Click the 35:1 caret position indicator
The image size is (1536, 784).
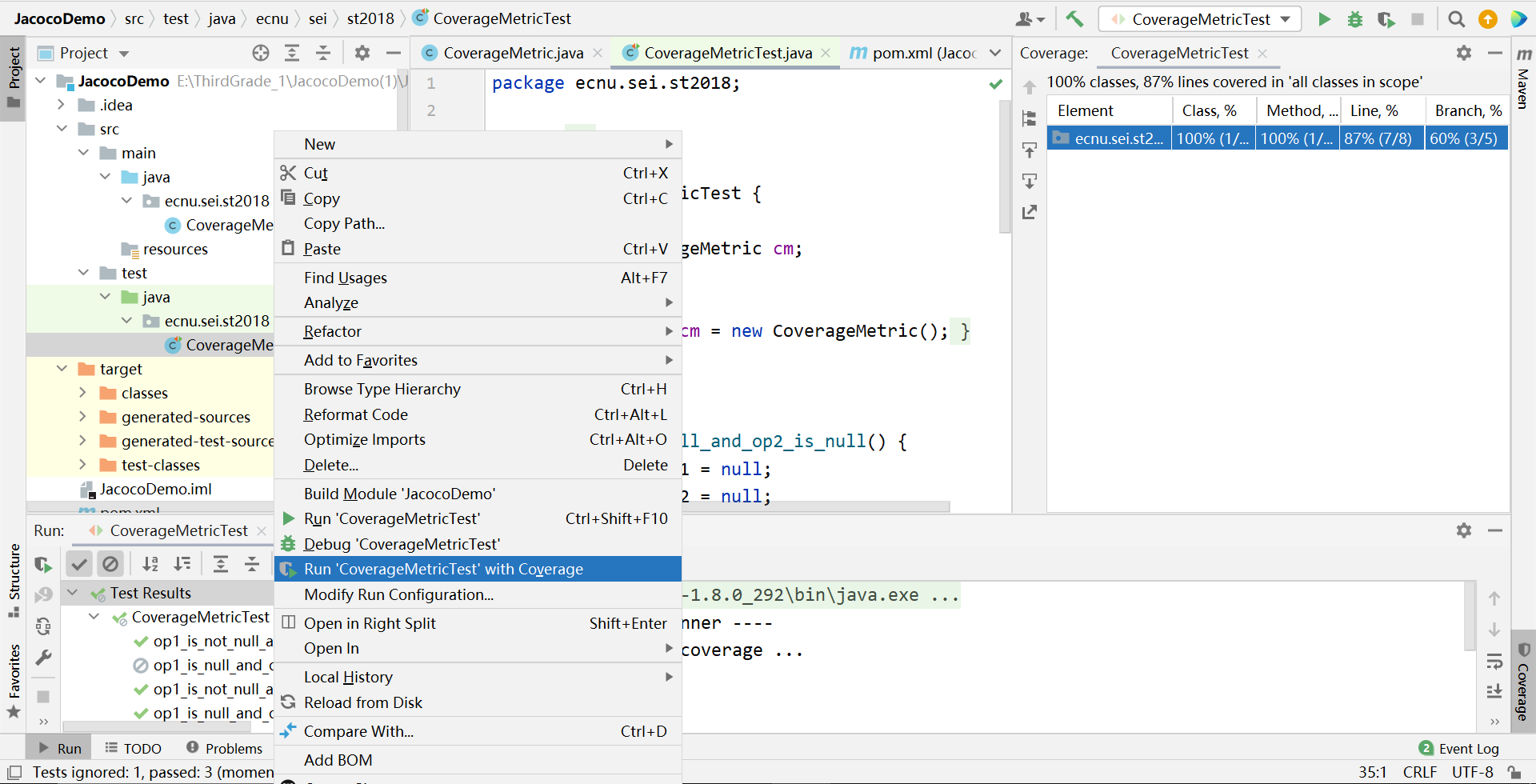click(1373, 772)
